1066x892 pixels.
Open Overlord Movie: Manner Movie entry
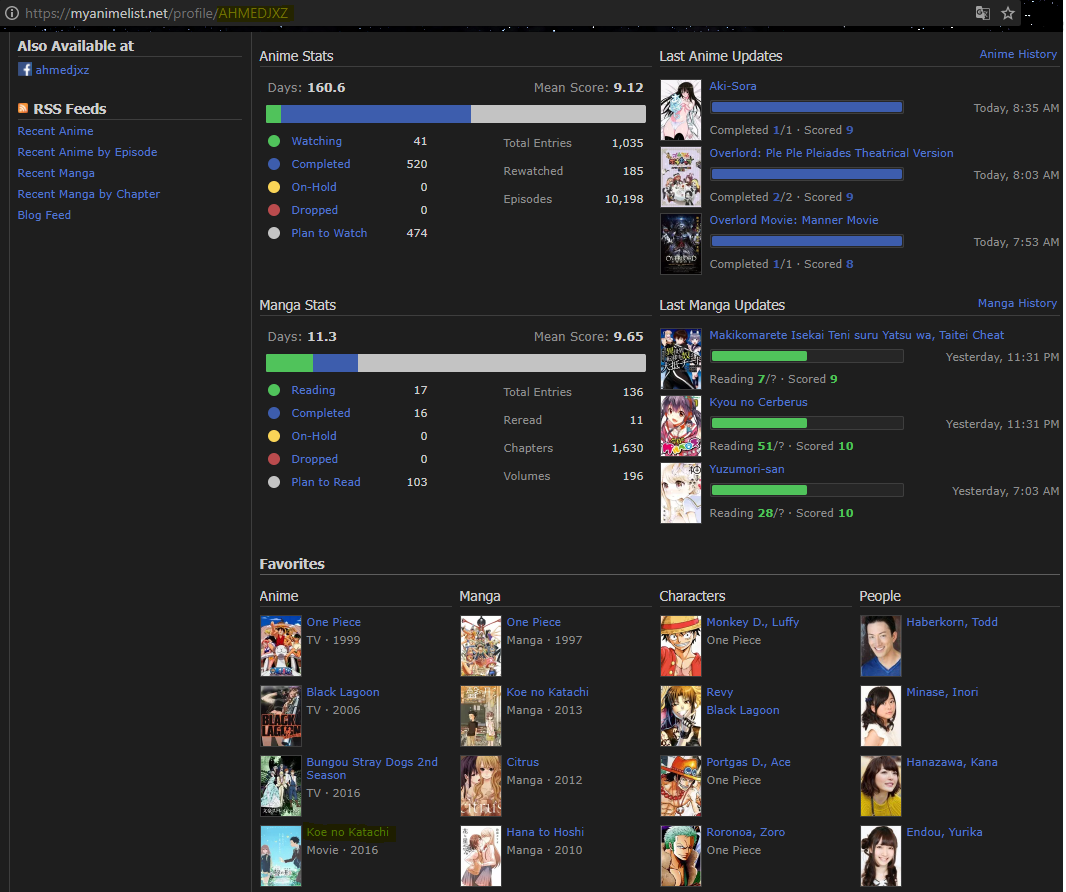point(793,220)
